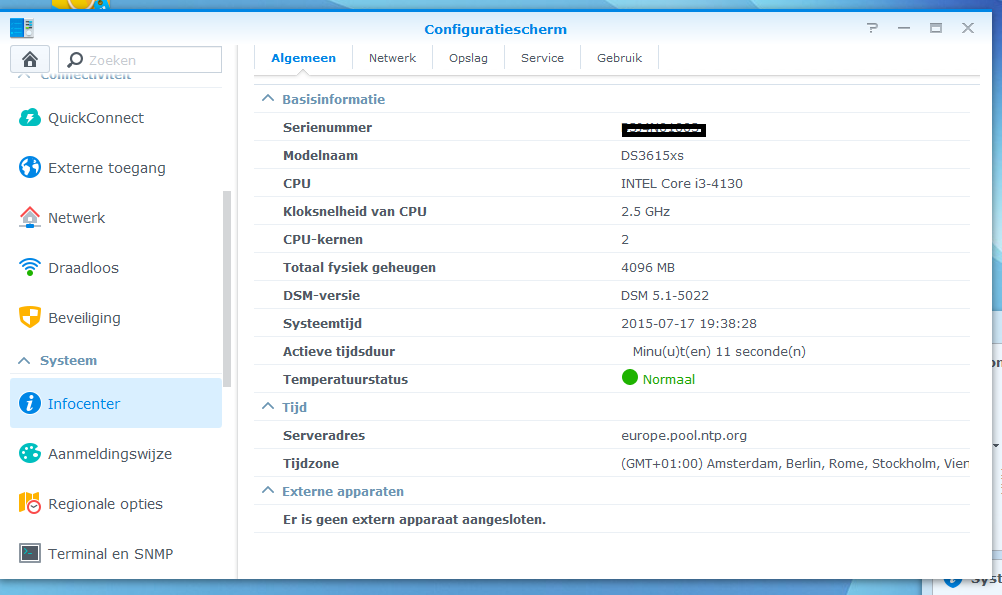Click the Serienummer label
Screen dimensions: 1002x595
(327, 127)
